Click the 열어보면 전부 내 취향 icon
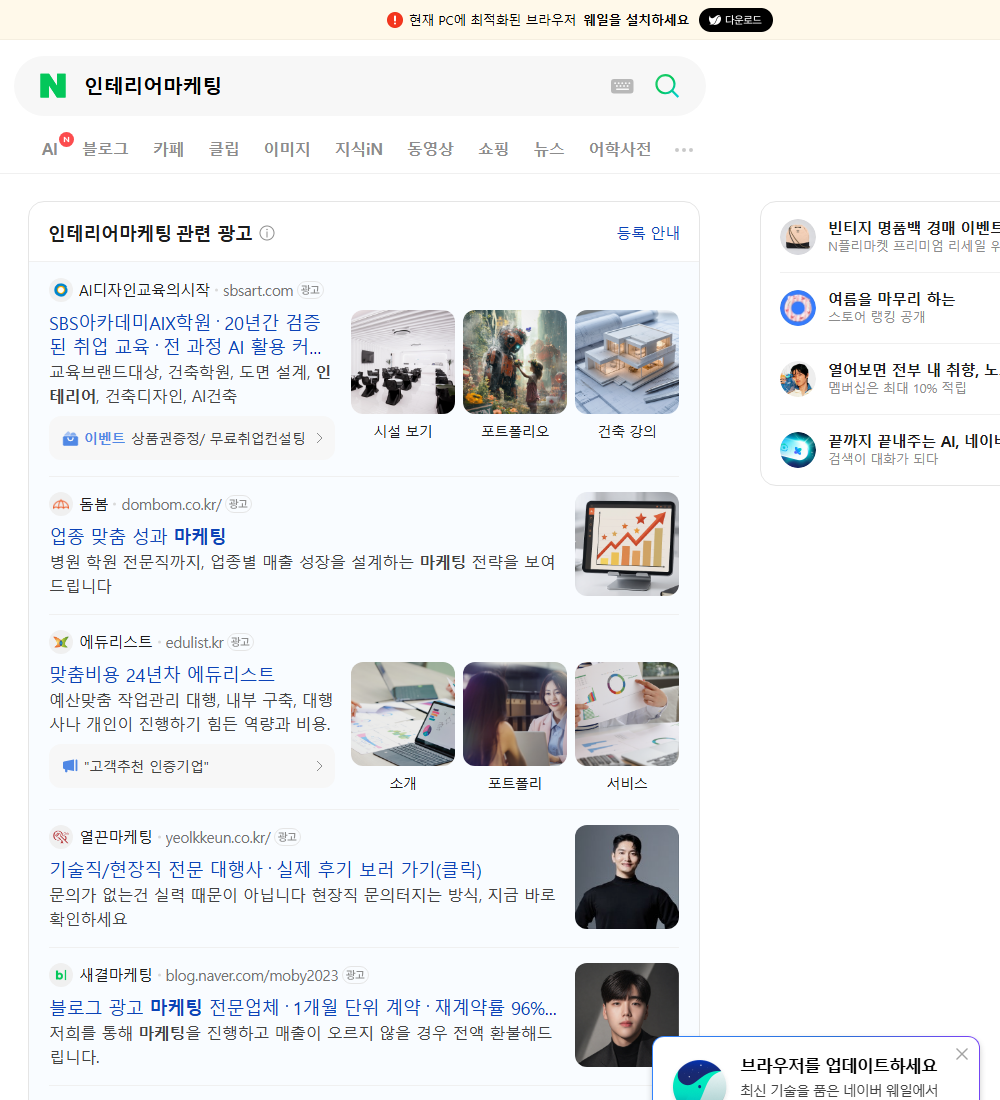 click(798, 378)
